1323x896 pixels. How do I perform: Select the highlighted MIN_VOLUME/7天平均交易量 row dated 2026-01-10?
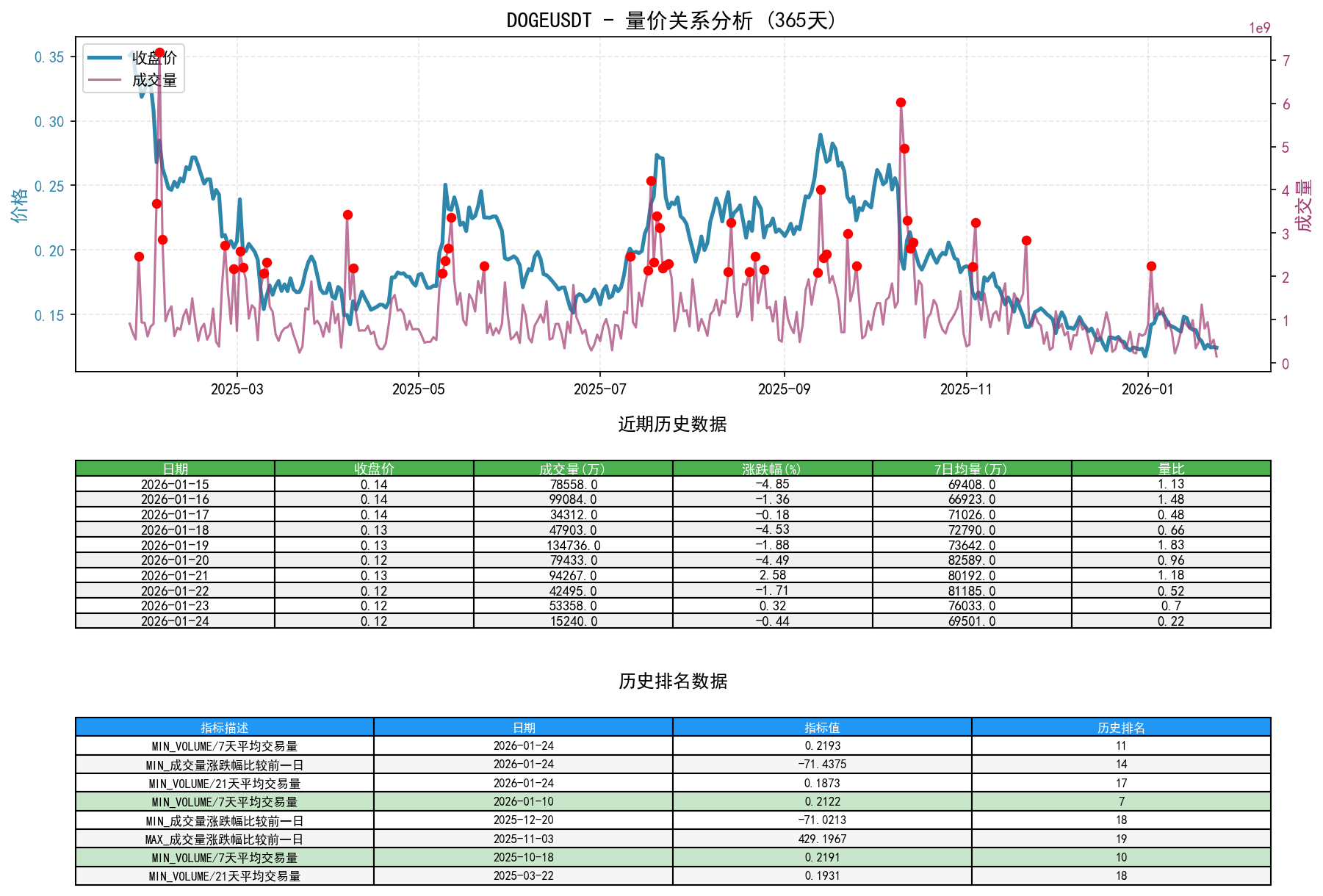pyautogui.click(x=224, y=801)
